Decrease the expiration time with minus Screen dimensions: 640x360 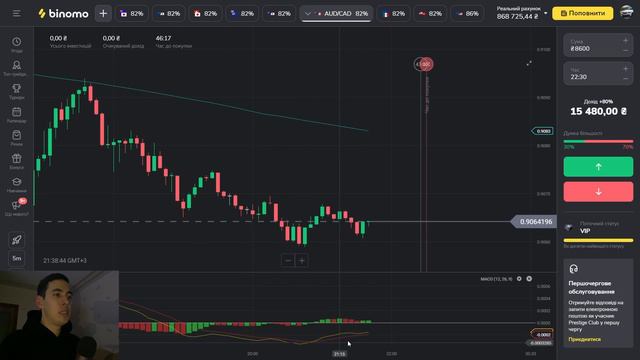(626, 79)
